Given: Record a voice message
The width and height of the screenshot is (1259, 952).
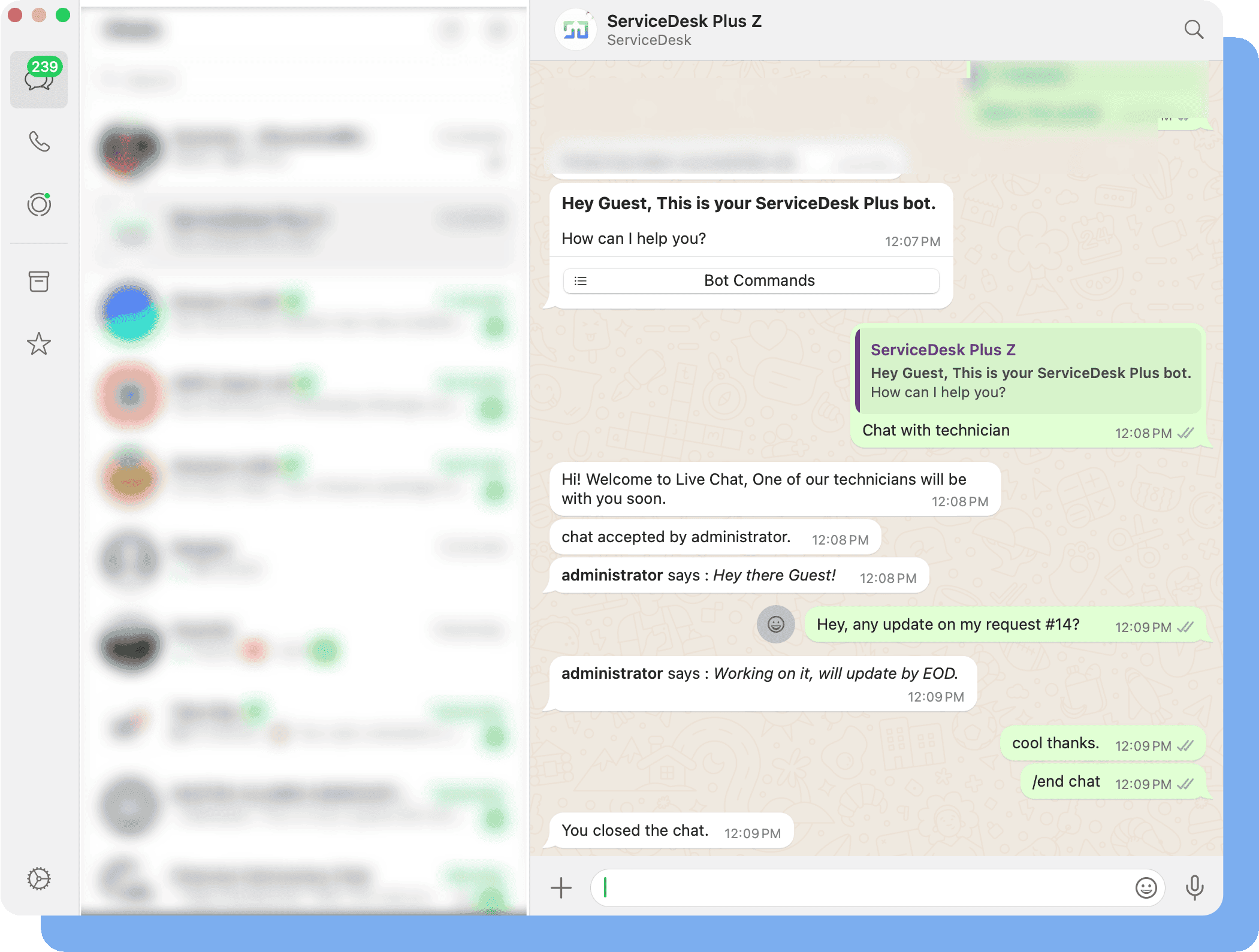Looking at the screenshot, I should (1195, 887).
